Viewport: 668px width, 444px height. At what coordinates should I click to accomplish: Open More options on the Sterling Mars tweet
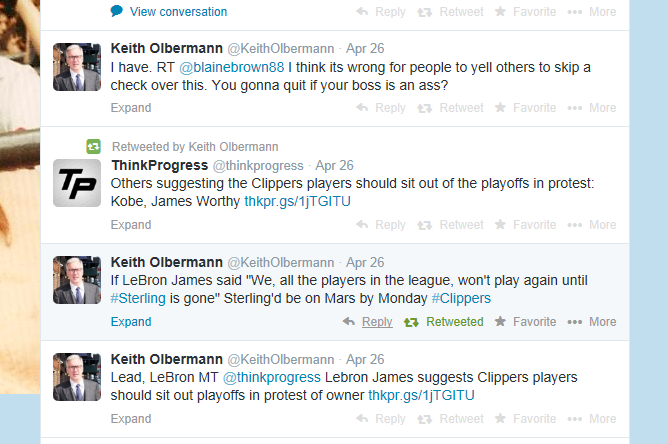click(591, 322)
